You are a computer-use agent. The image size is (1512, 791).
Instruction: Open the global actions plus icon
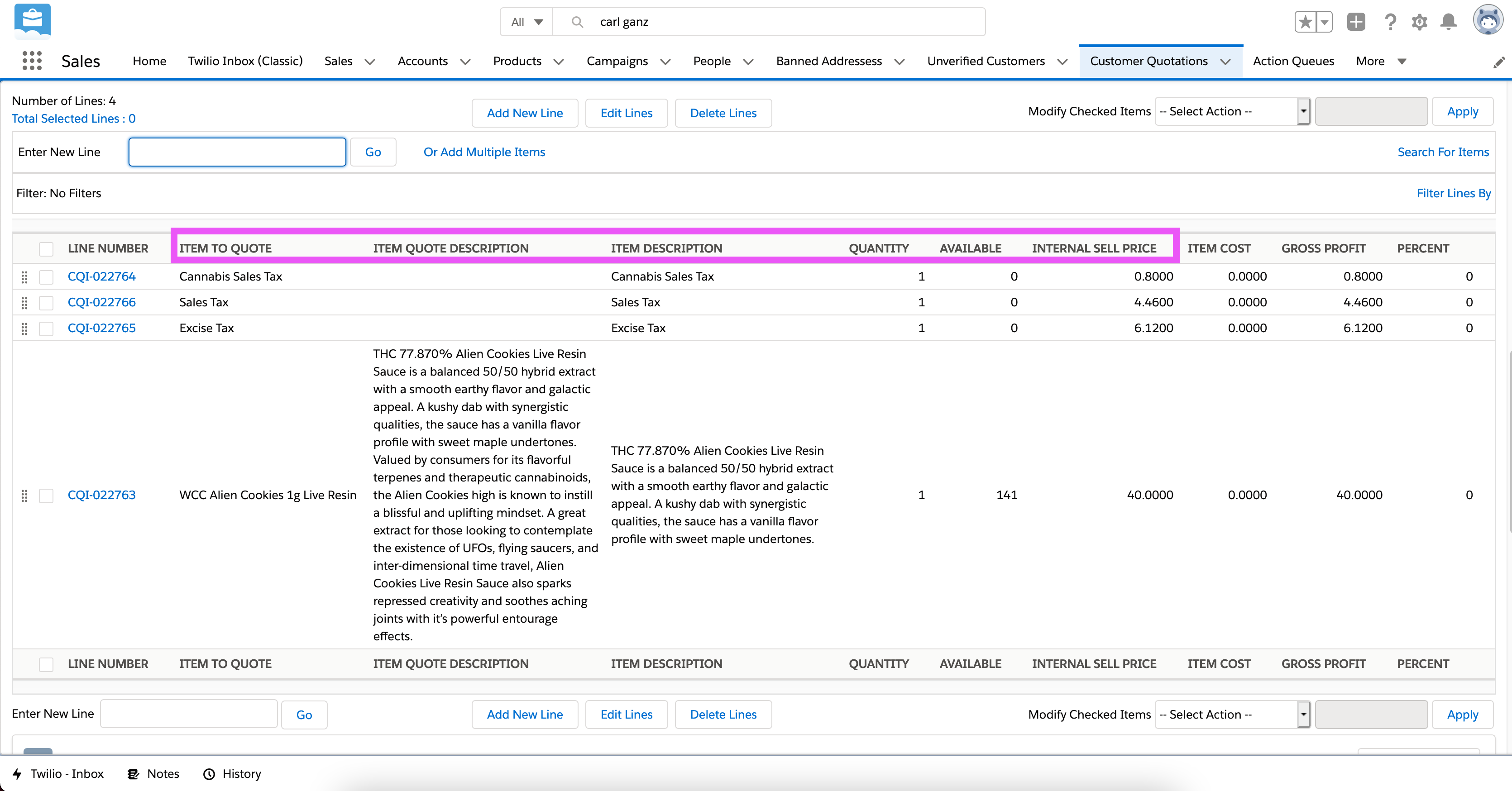[x=1356, y=22]
